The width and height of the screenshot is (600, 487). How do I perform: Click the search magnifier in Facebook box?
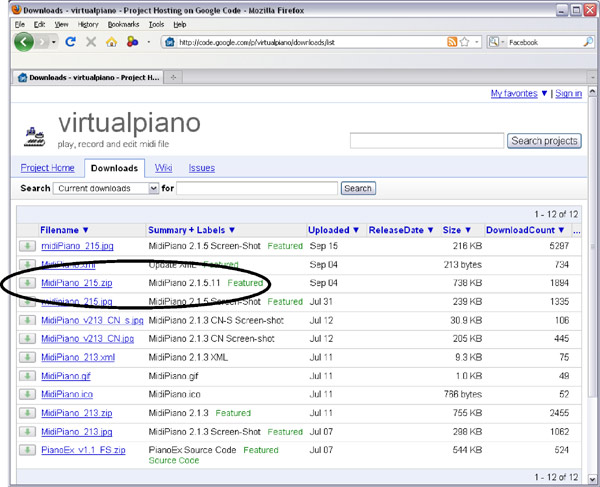[588, 42]
